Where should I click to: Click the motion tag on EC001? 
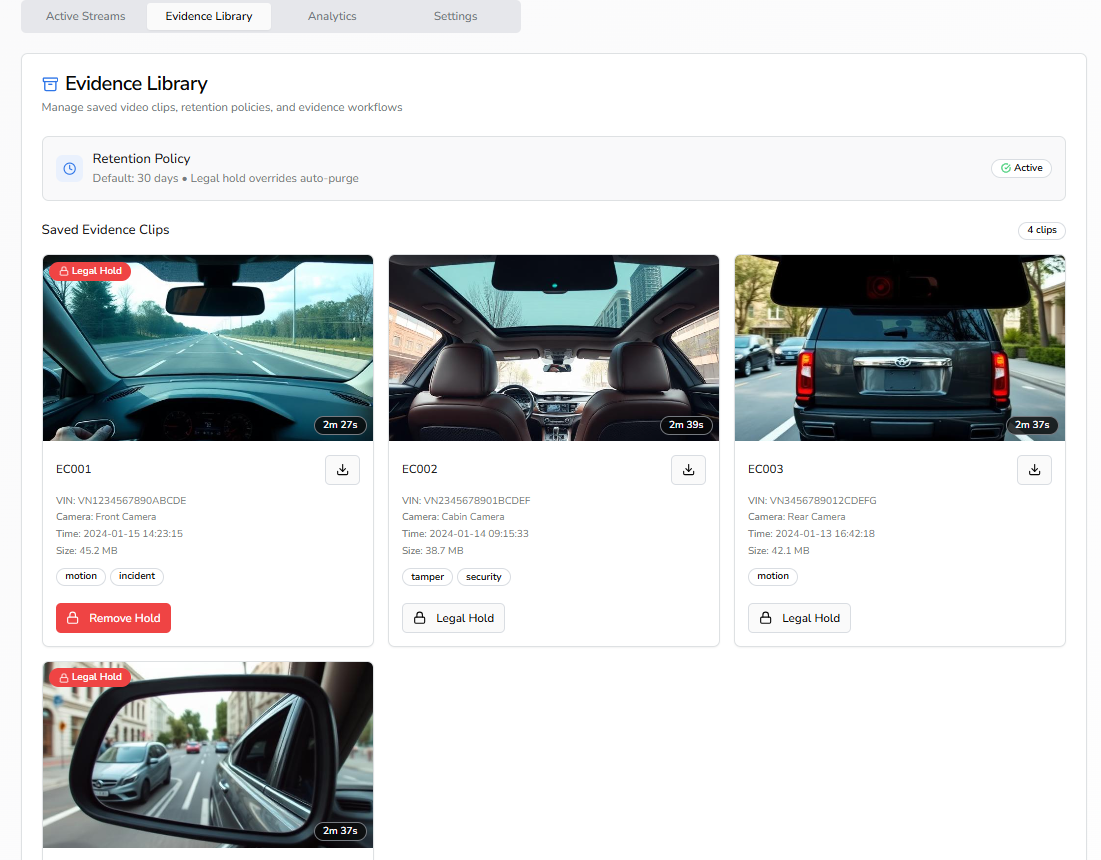click(81, 576)
